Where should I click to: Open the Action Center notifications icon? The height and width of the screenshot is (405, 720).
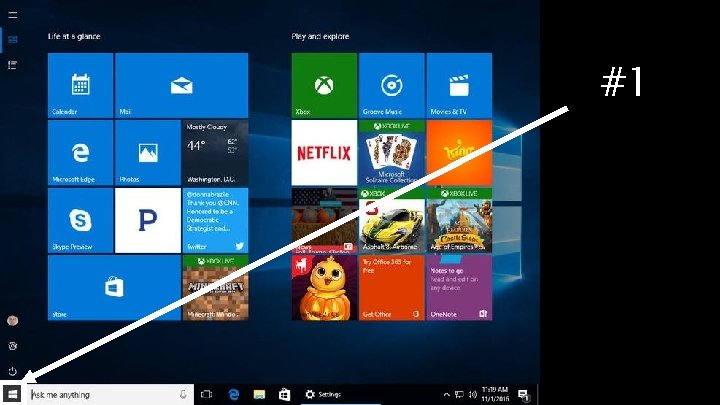(523, 394)
